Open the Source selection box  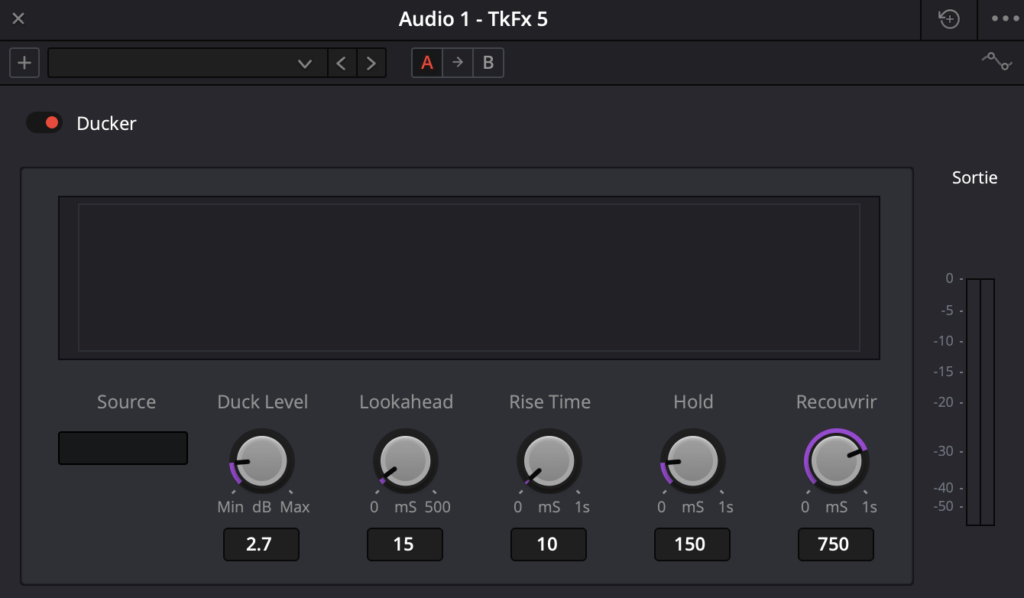click(x=123, y=448)
